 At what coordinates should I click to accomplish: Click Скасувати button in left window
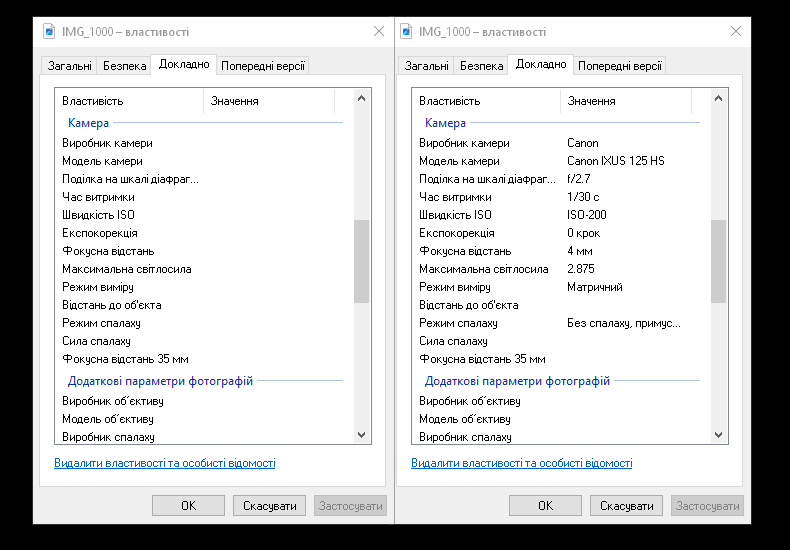pyautogui.click(x=270, y=506)
